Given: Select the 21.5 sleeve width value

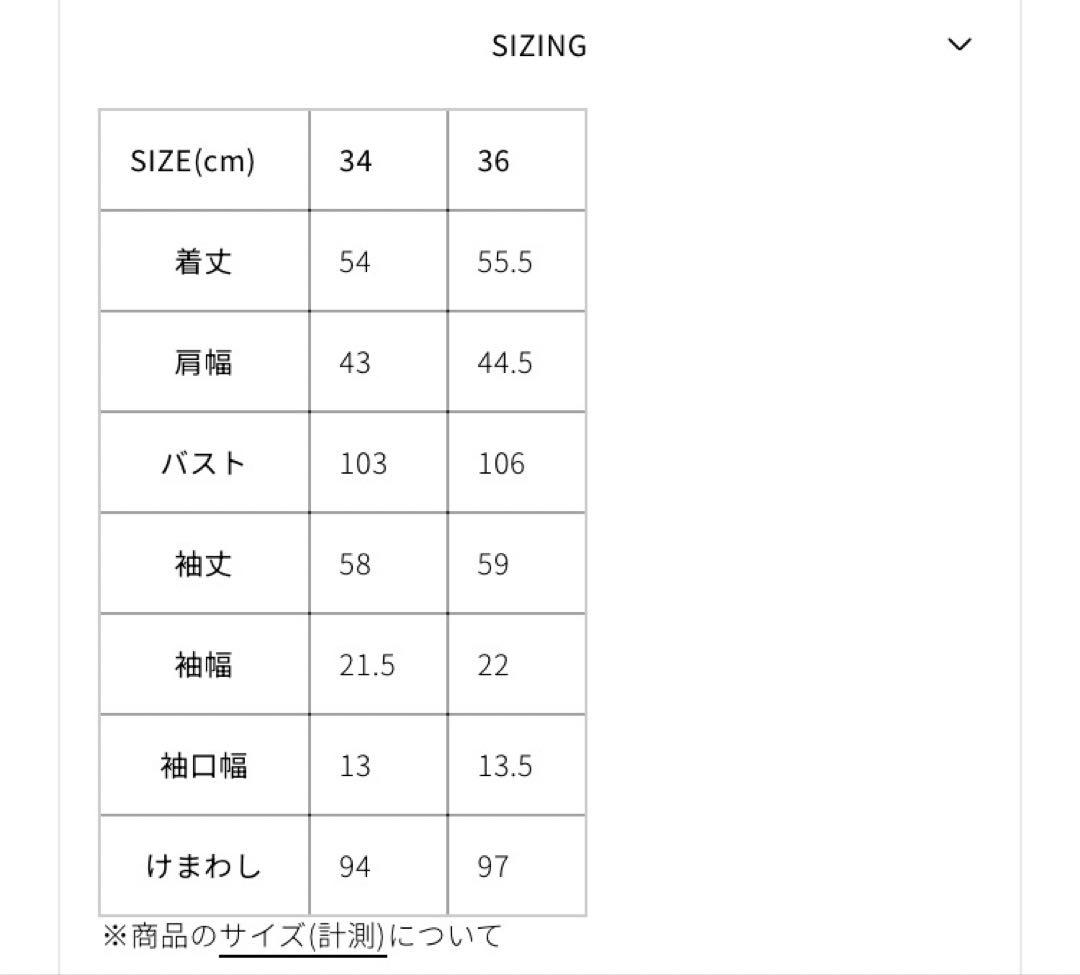Looking at the screenshot, I should click(367, 665).
